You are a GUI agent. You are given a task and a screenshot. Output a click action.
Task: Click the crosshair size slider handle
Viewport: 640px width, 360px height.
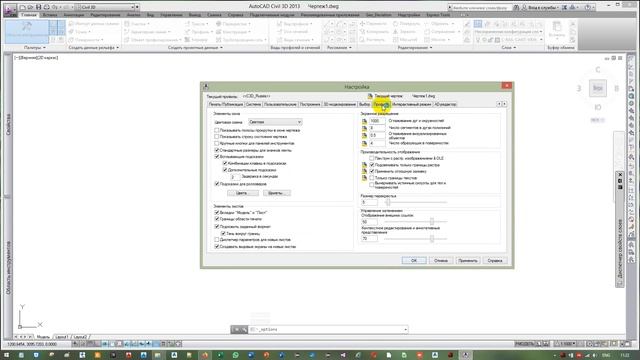point(389,202)
